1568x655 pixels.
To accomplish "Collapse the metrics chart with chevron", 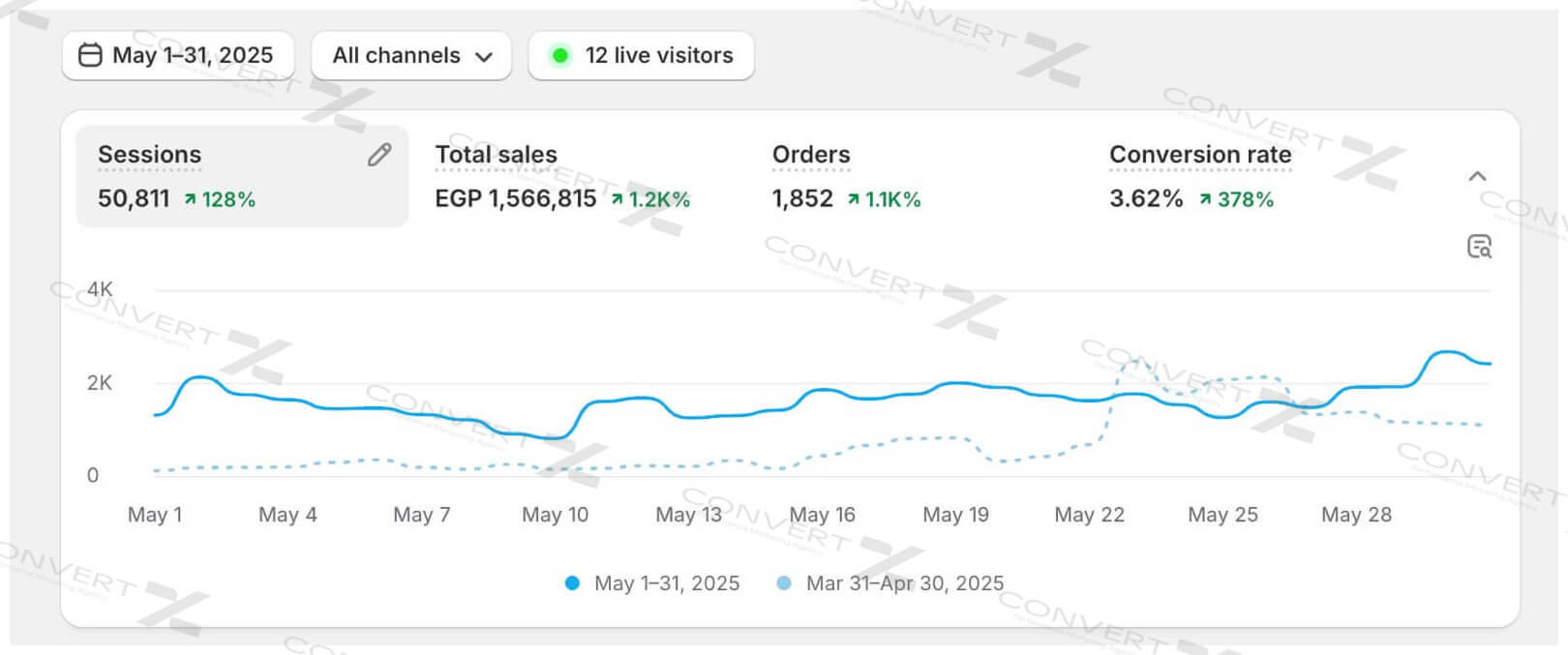I will point(1477,176).
